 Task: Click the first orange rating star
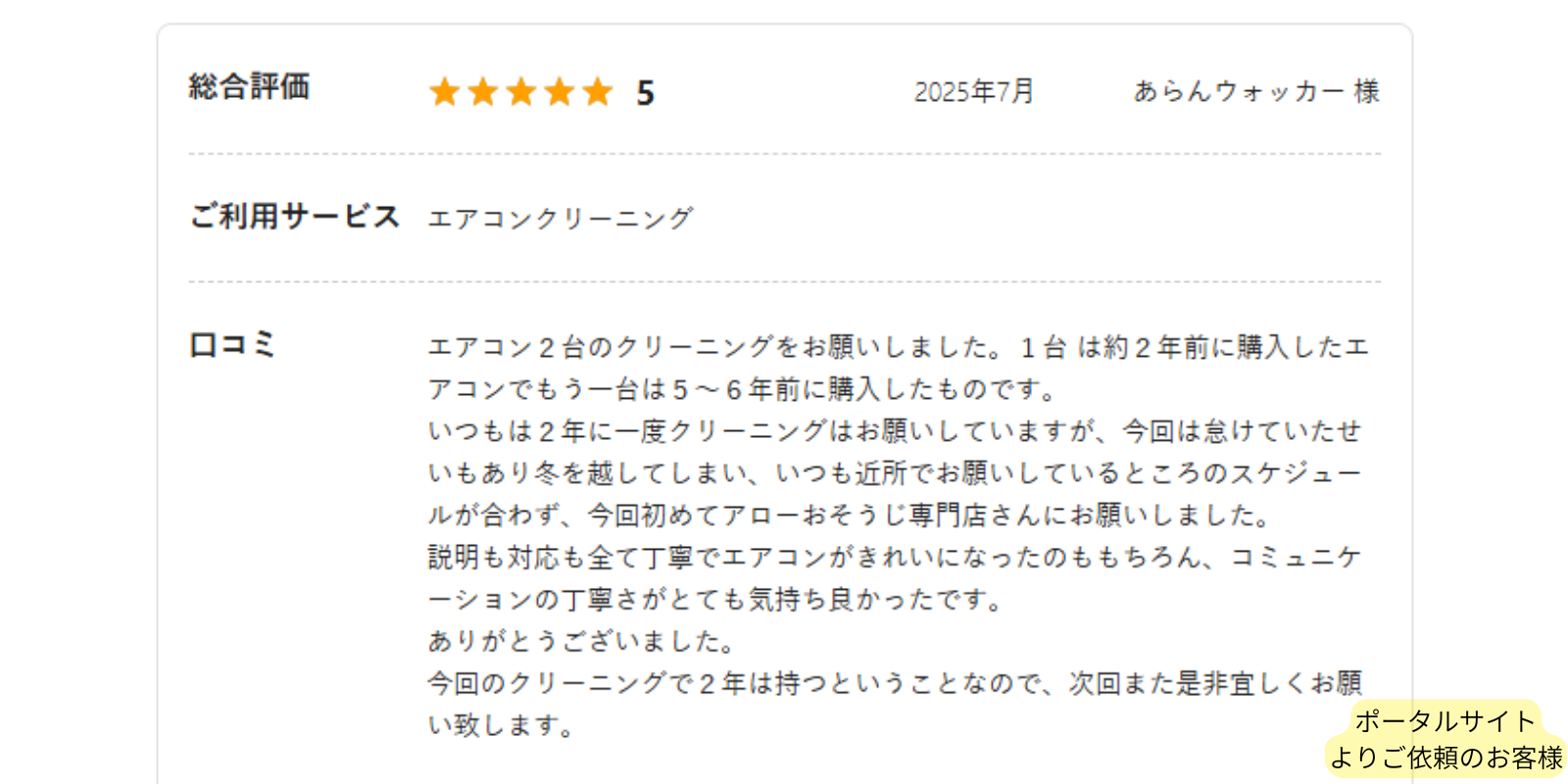444,92
